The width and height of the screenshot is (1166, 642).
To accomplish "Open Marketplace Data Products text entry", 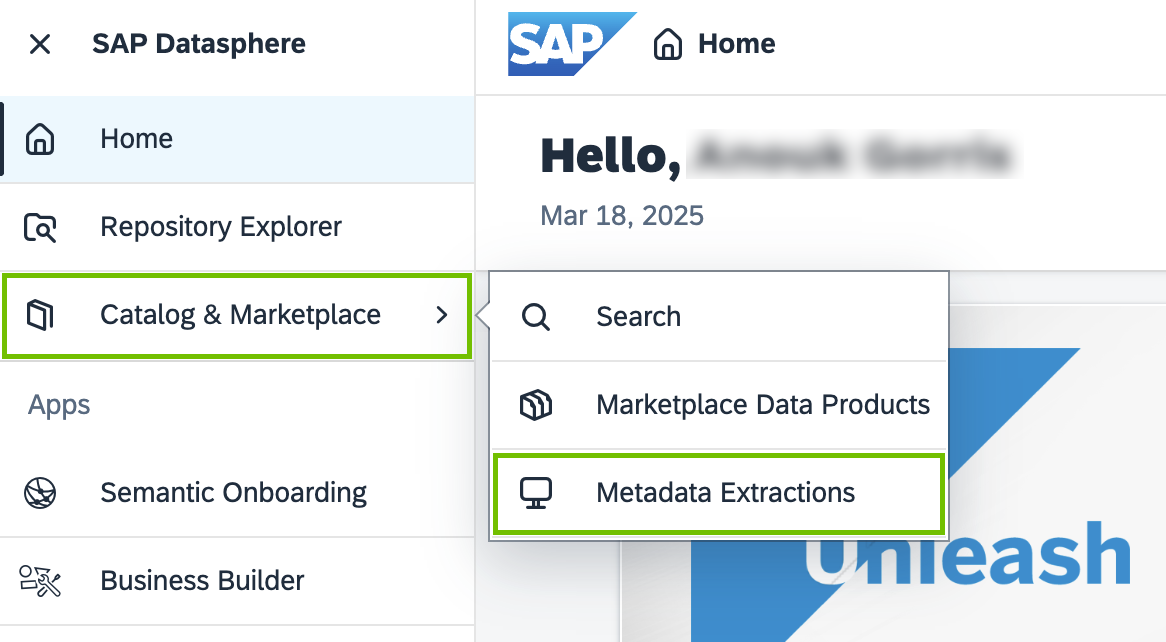I will (x=763, y=405).
